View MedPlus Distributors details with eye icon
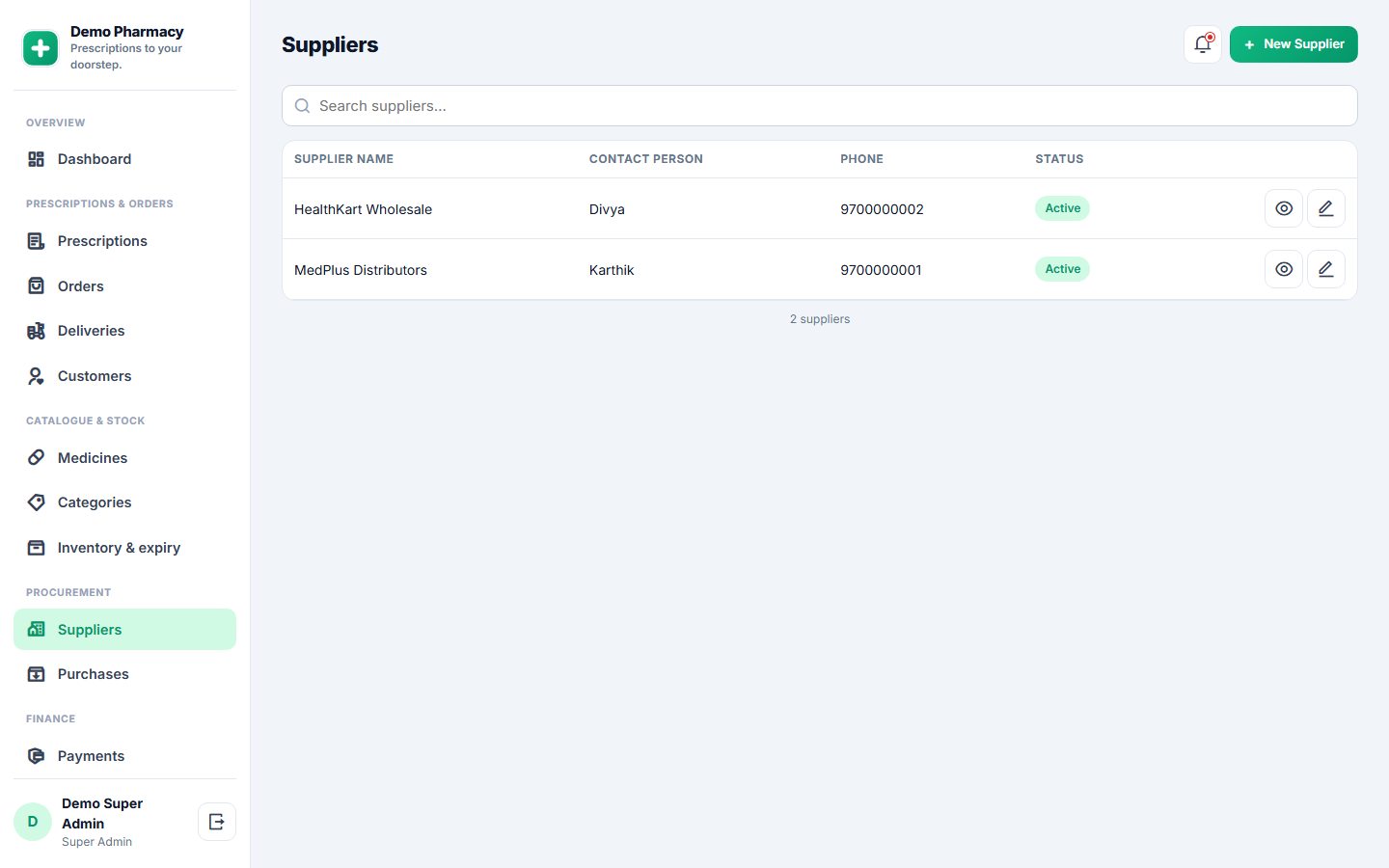1389x868 pixels. pos(1284,269)
